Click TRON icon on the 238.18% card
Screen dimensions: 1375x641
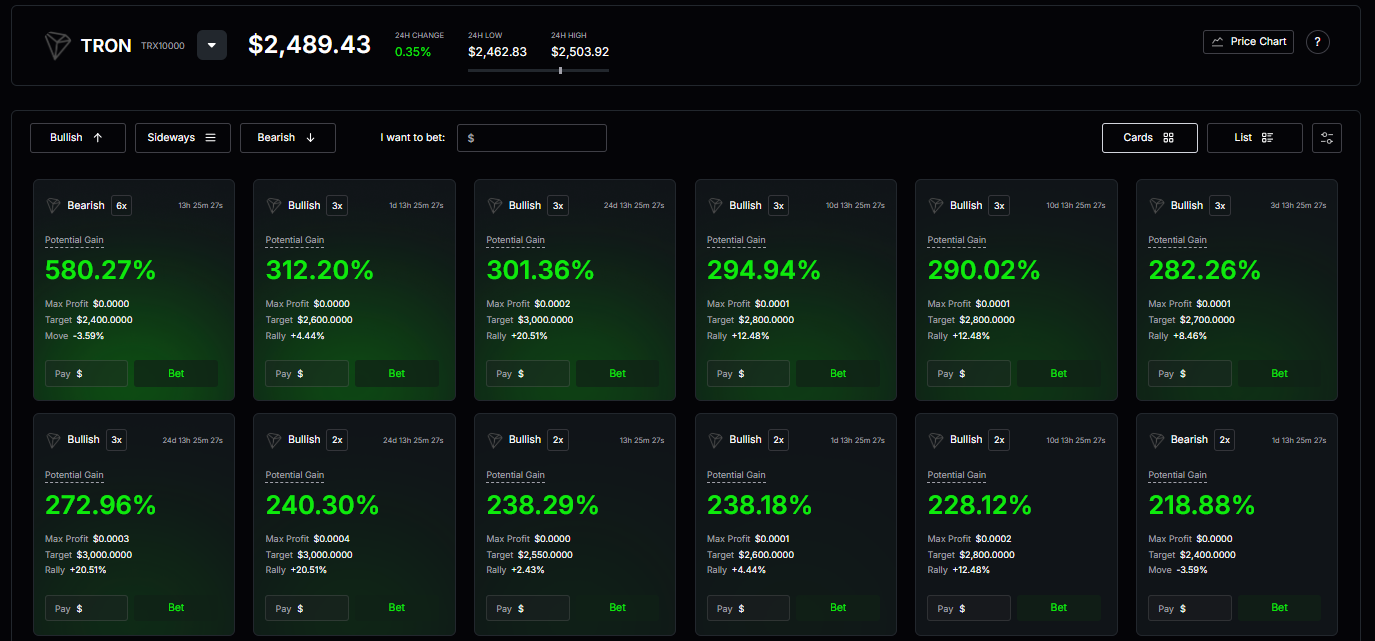click(715, 440)
